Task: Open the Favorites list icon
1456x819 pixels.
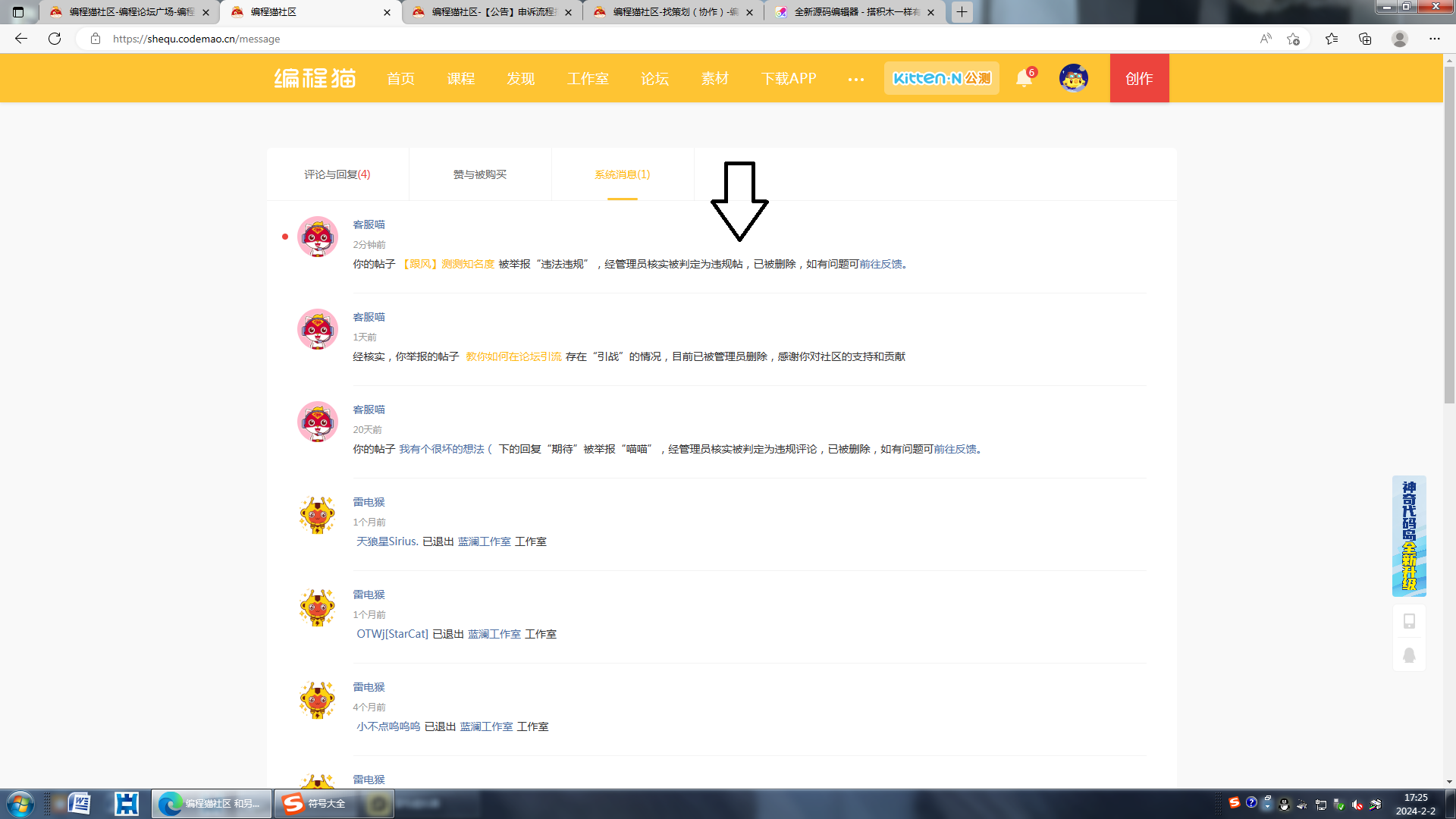Action: tap(1332, 39)
